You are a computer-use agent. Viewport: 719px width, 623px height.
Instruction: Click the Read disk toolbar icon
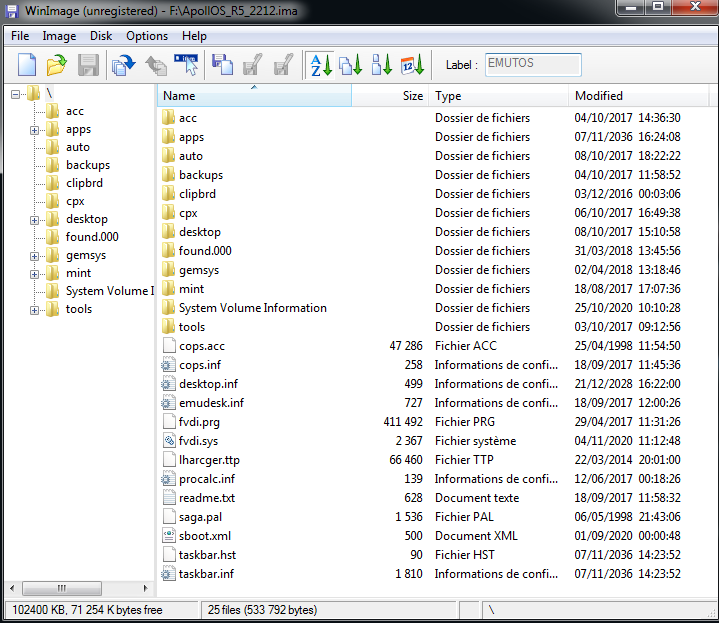pyautogui.click(x=123, y=65)
